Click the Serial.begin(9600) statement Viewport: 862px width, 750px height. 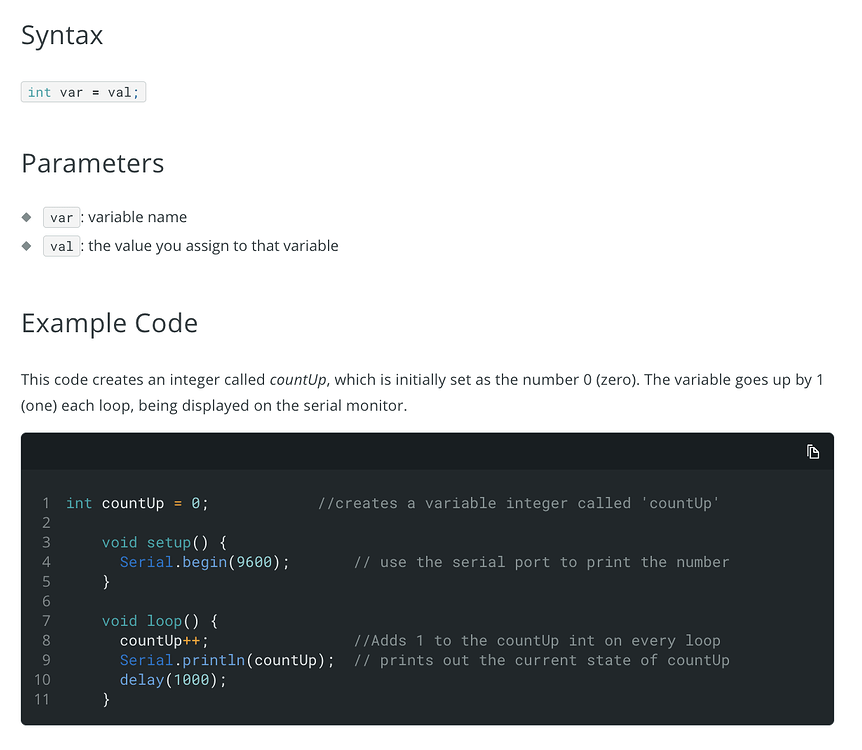[205, 562]
